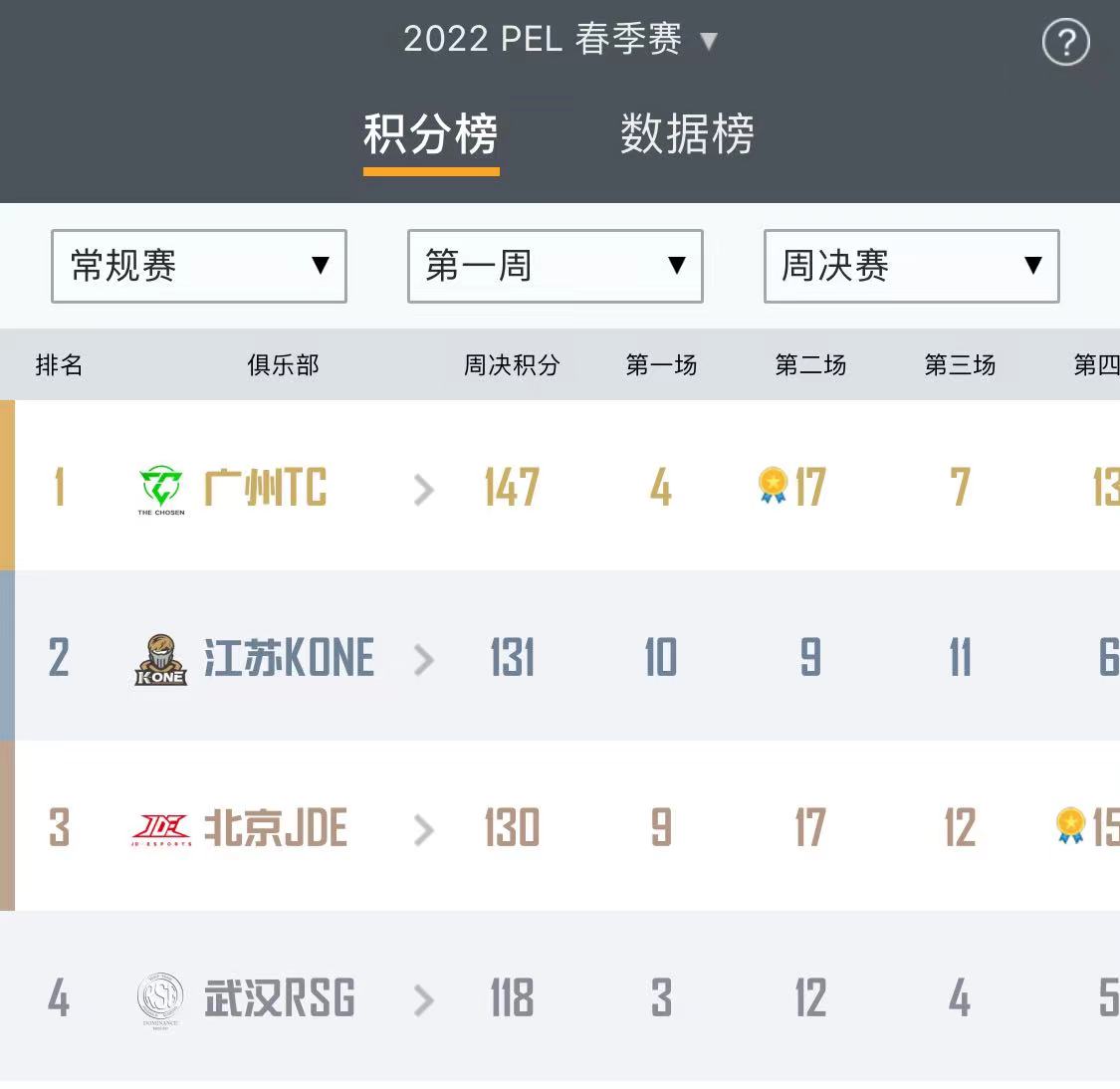Image resolution: width=1120 pixels, height=1089 pixels.
Task: Switch to the 数据榜 tab
Action: [x=687, y=134]
